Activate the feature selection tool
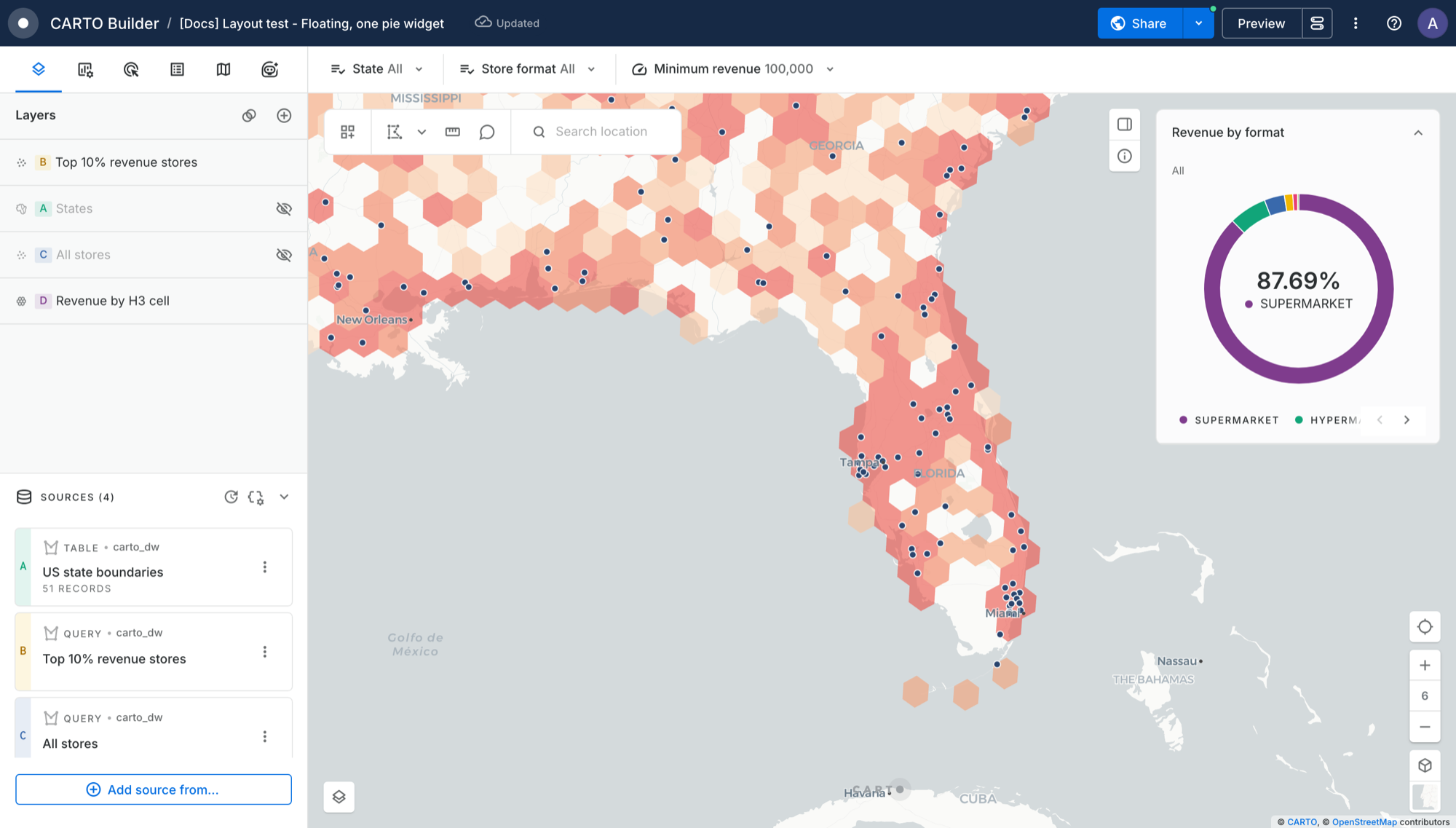The image size is (1456, 828). pos(395,132)
